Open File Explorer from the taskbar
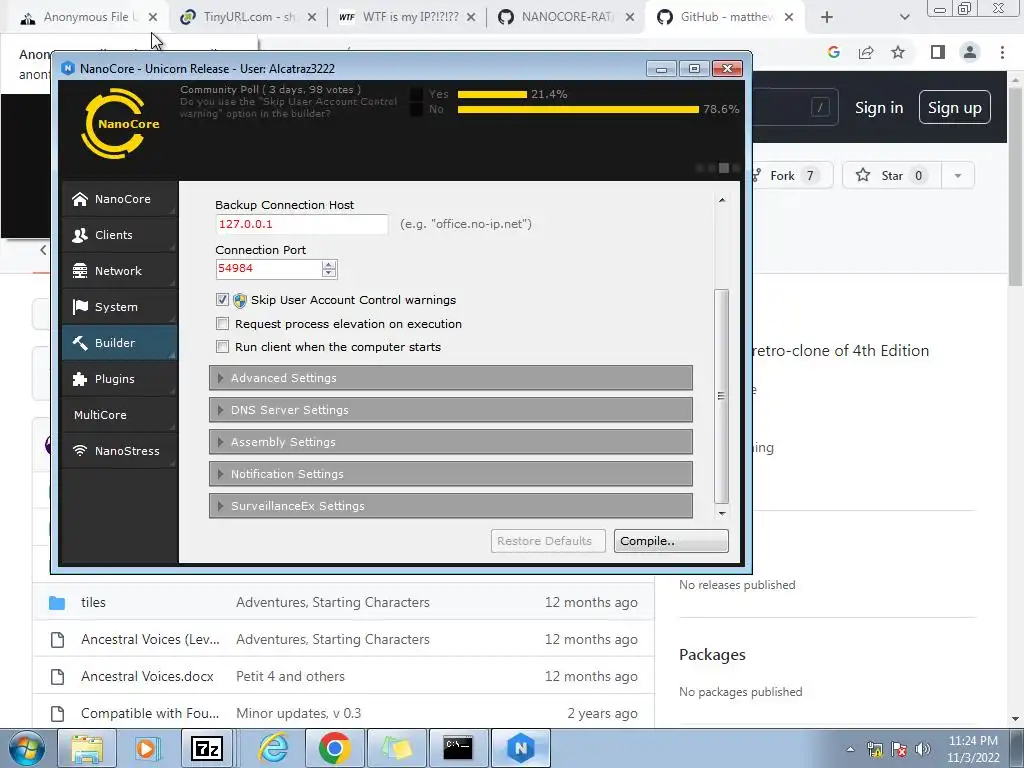The width and height of the screenshot is (1024, 768). [x=87, y=748]
